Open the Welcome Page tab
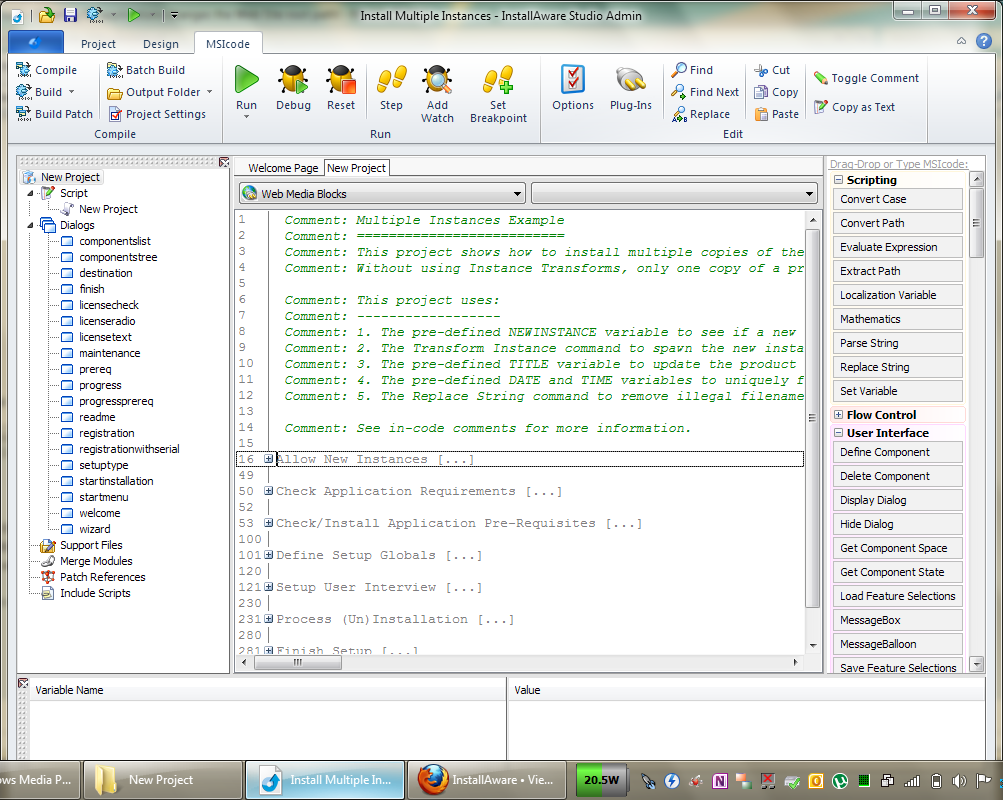The height and width of the screenshot is (800, 1003). click(283, 168)
